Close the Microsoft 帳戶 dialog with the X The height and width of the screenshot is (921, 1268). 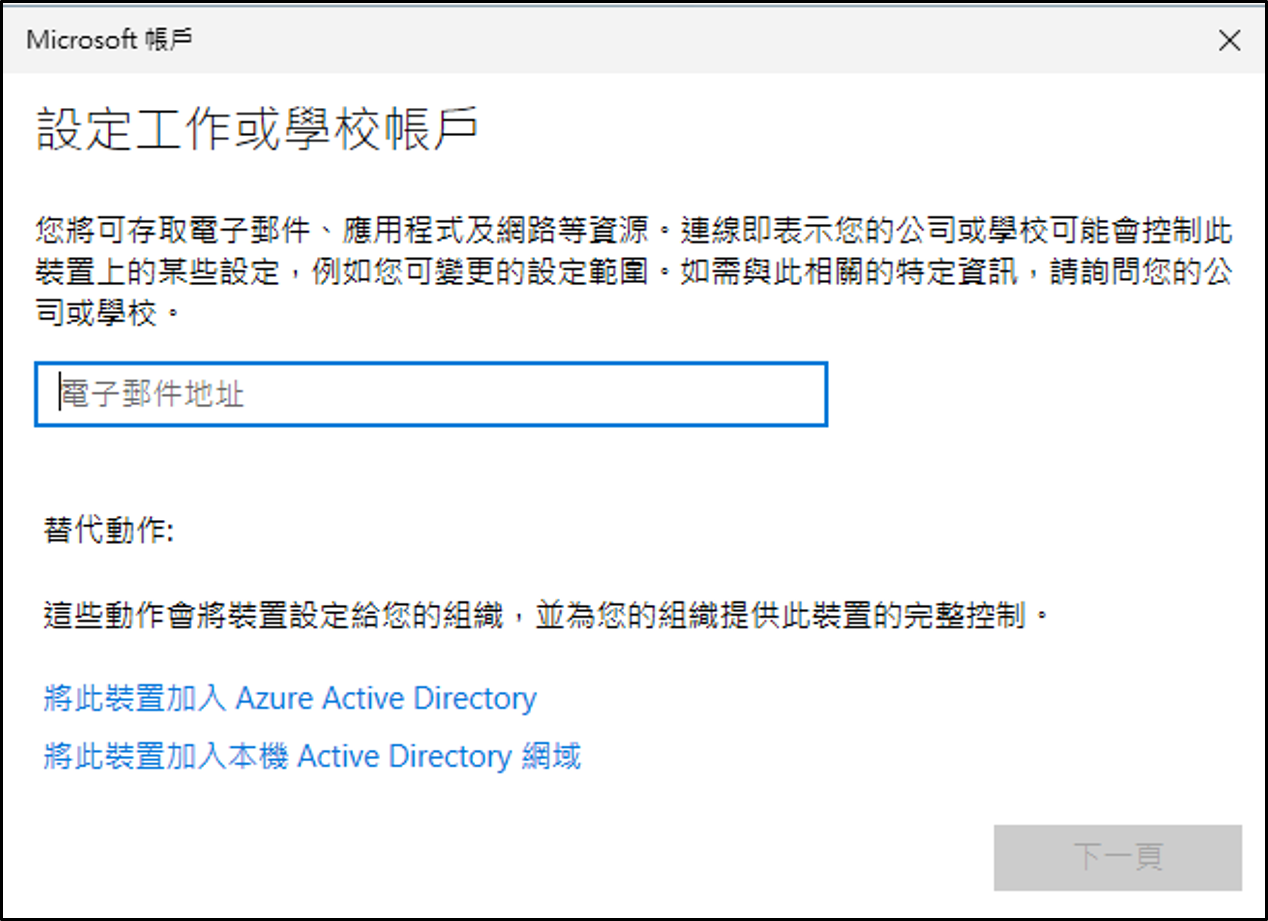1229,40
